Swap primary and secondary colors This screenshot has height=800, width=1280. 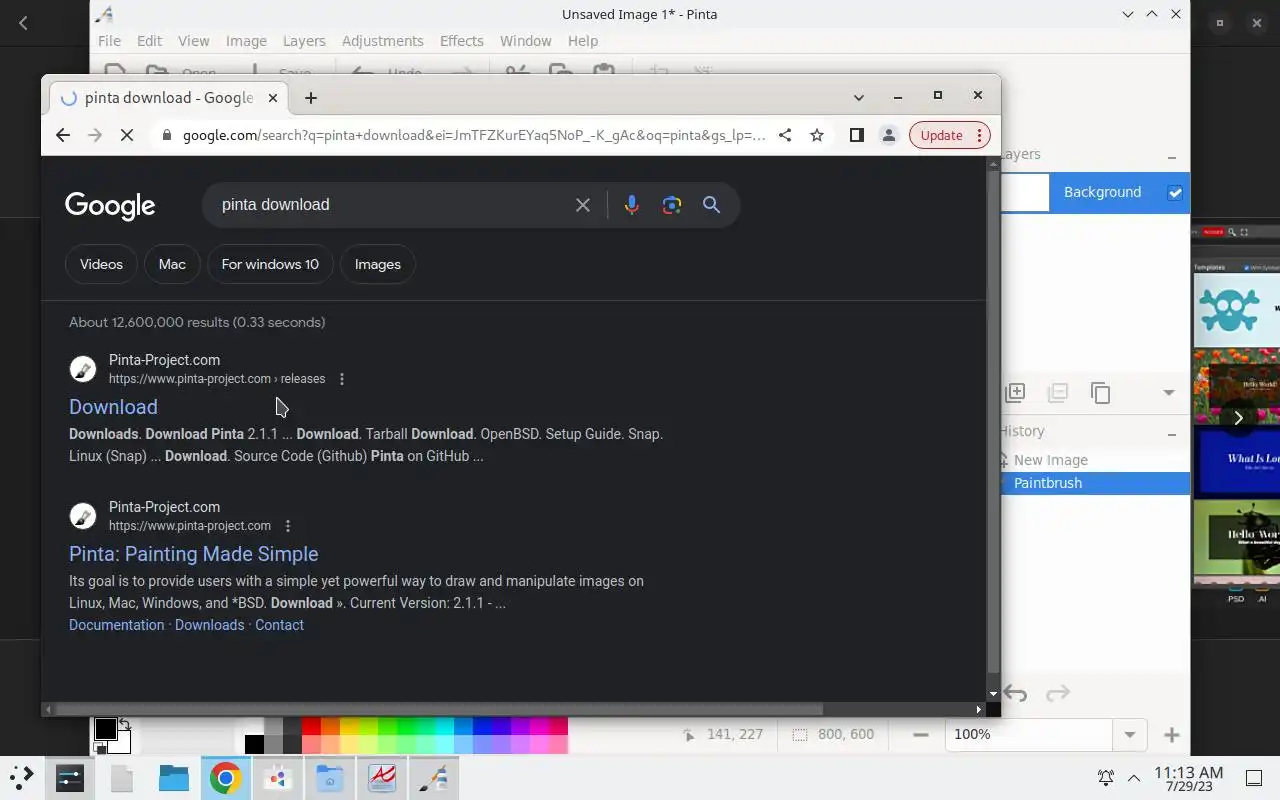click(124, 723)
